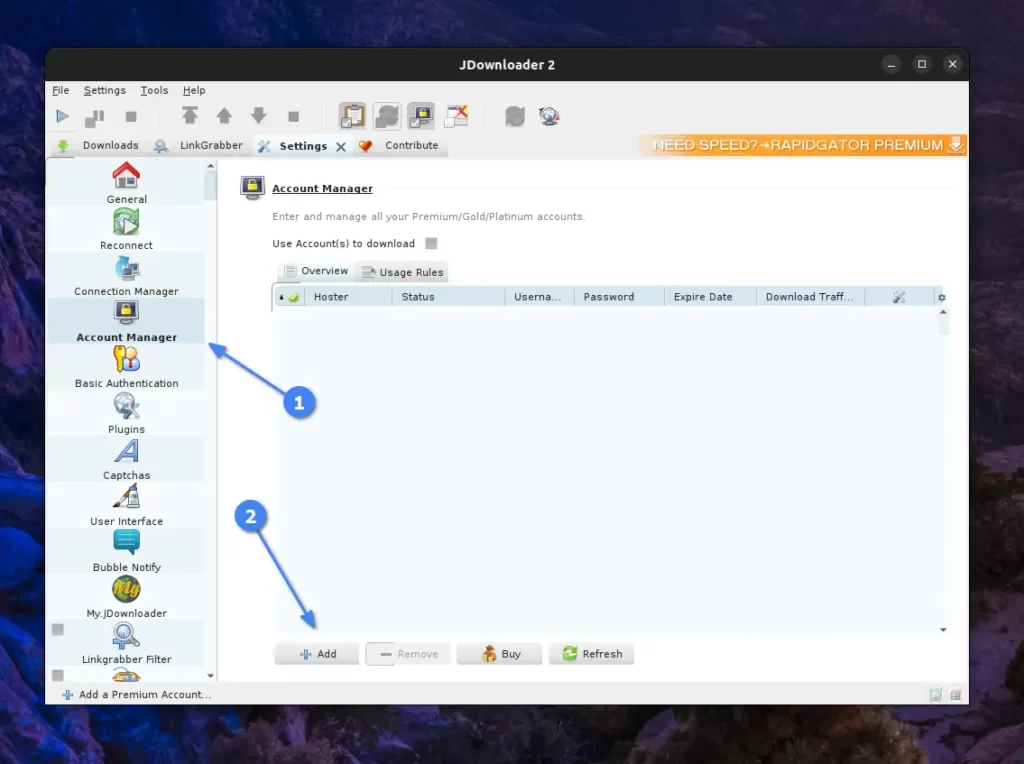Switch to the Overview tab
The image size is (1024, 764).
(317, 271)
